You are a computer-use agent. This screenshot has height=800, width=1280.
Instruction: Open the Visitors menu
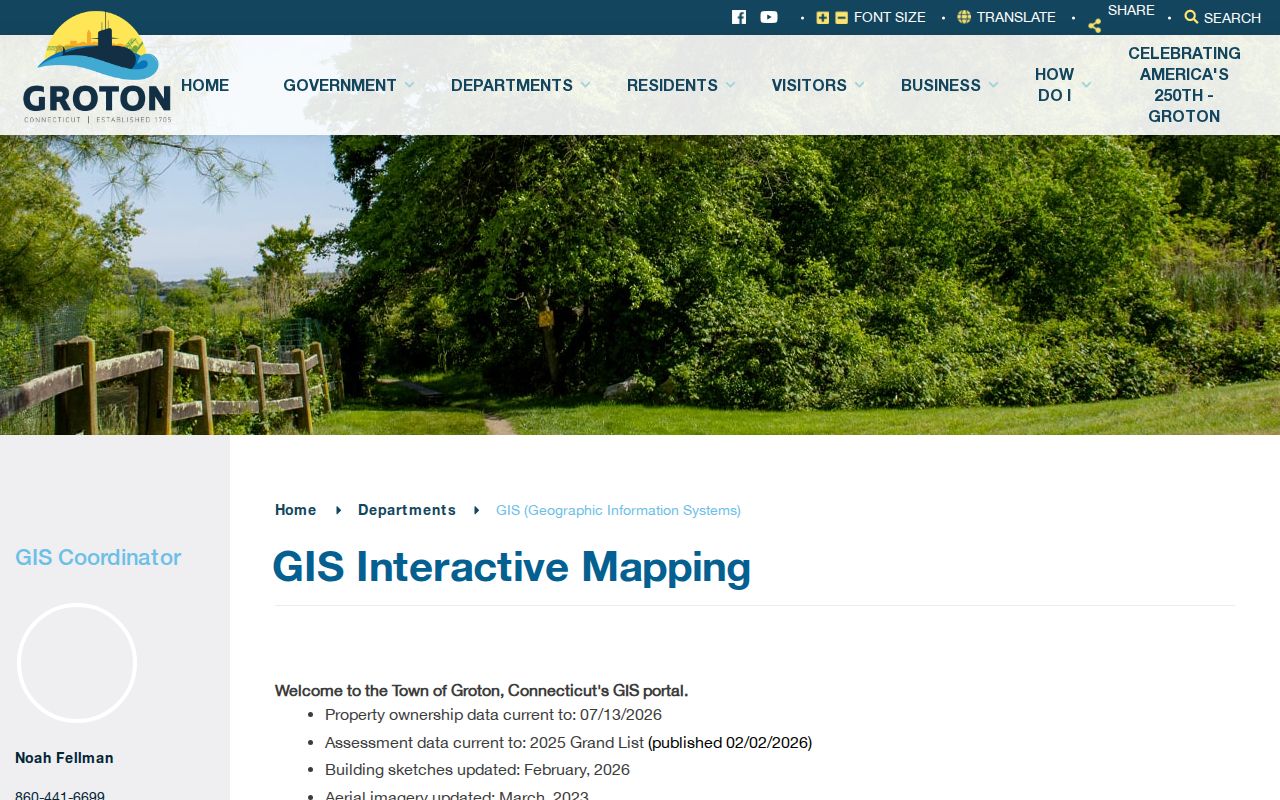(x=809, y=85)
